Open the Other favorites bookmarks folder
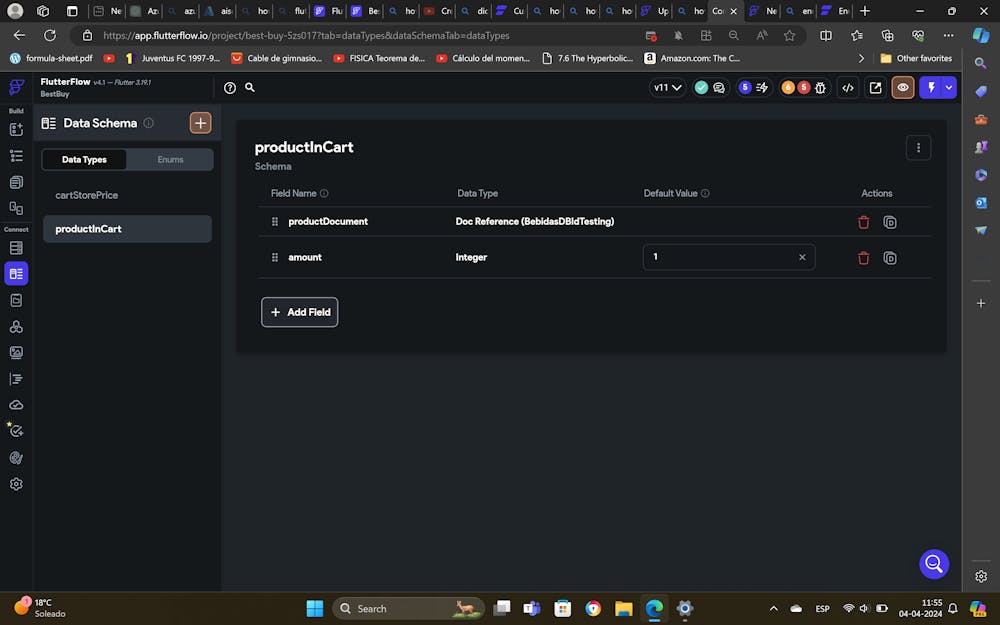The width and height of the screenshot is (1000, 625). (x=916, y=58)
